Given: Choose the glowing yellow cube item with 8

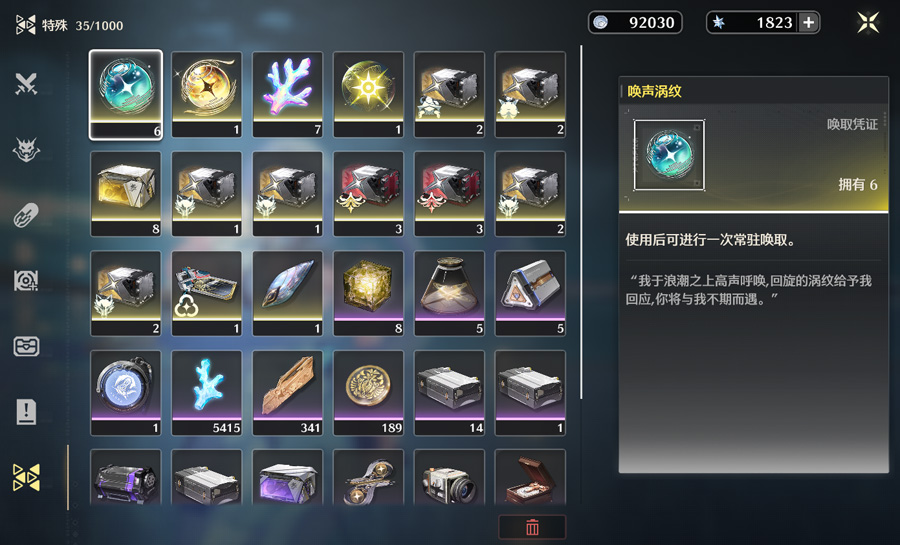Looking at the screenshot, I should (368, 293).
